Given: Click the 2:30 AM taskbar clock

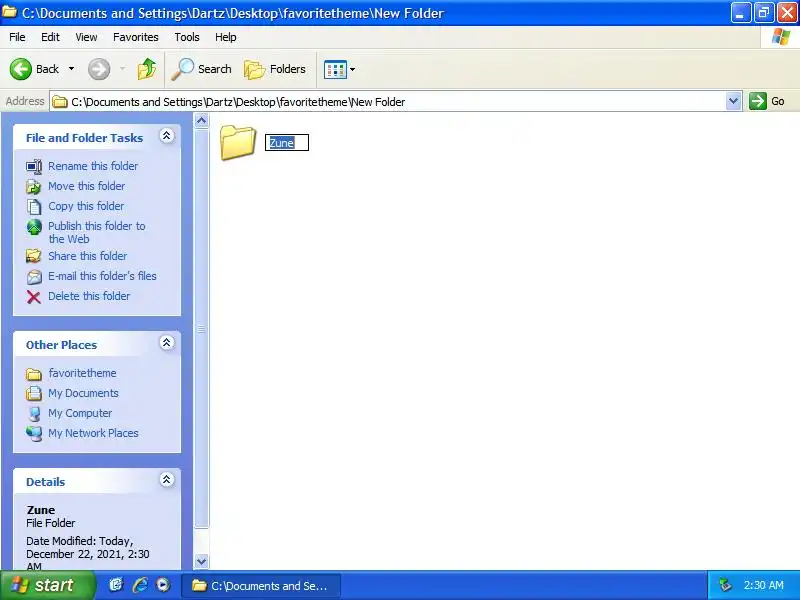Looking at the screenshot, I should [763, 585].
